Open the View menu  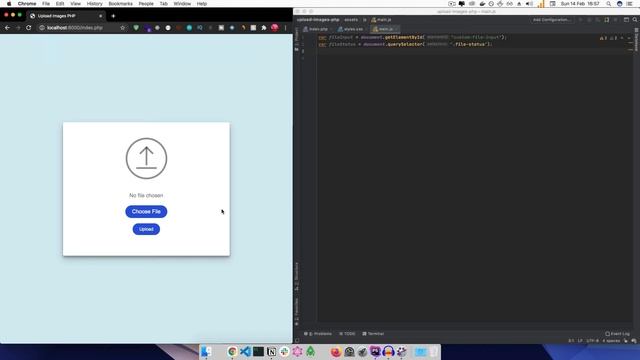pyautogui.click(x=76, y=4)
